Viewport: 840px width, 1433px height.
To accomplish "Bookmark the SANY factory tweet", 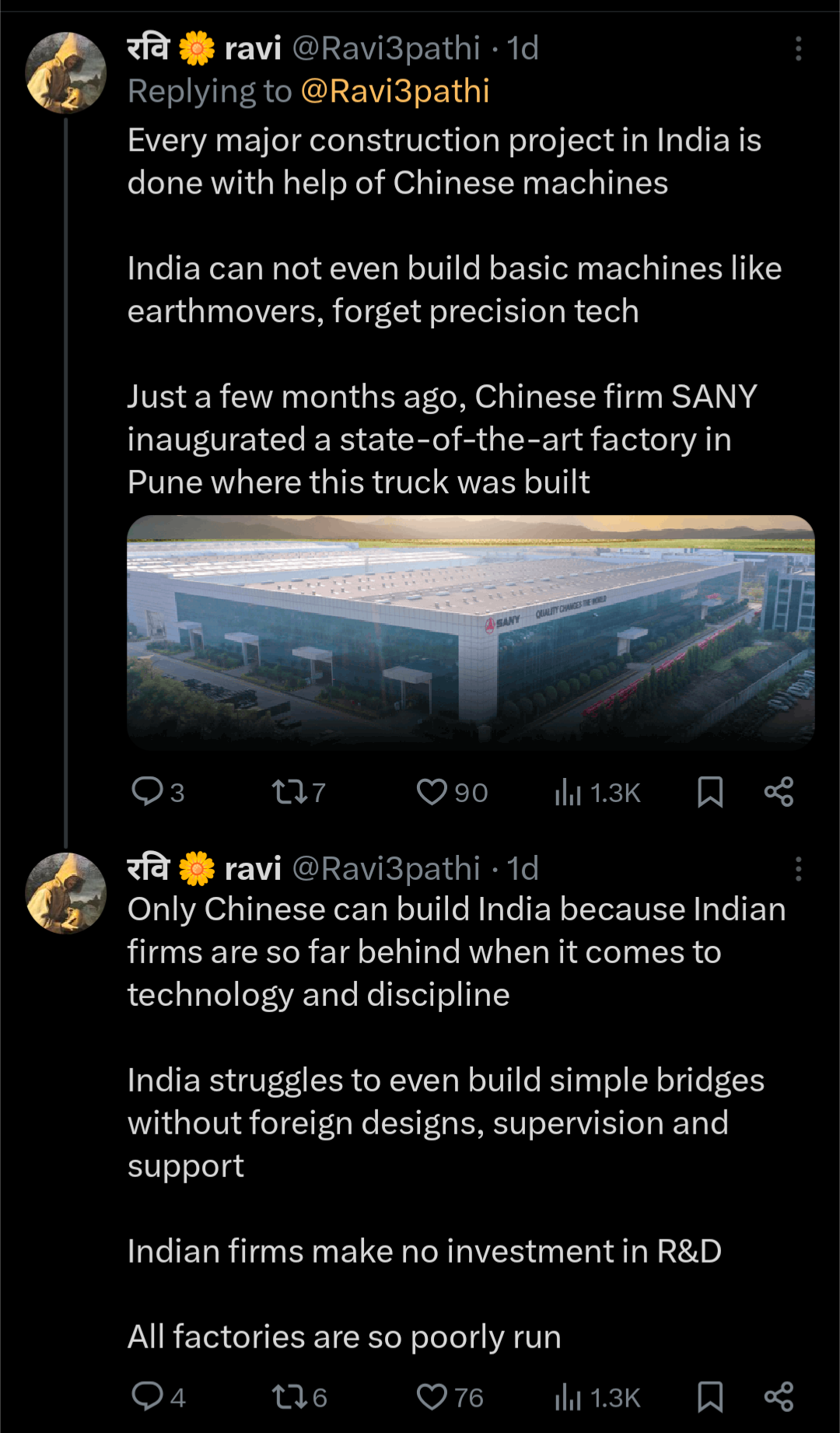I will pos(710,792).
